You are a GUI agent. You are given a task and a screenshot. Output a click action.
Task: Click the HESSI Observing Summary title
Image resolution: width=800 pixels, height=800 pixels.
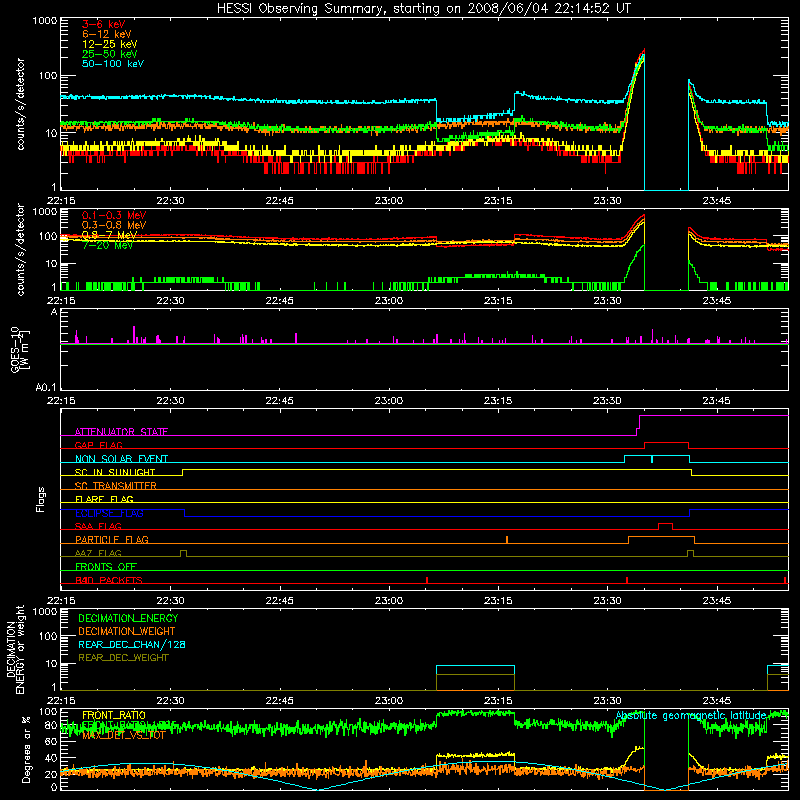coord(423,9)
